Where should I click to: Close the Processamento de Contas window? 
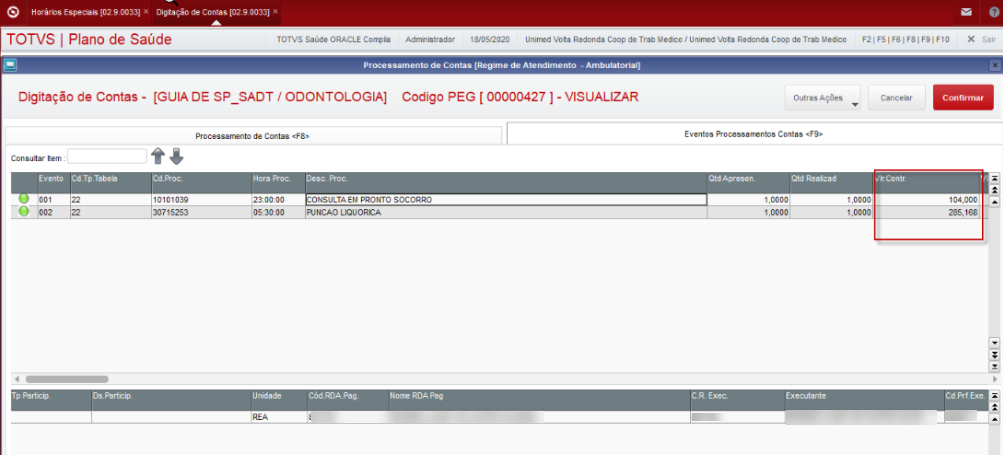pos(995,65)
